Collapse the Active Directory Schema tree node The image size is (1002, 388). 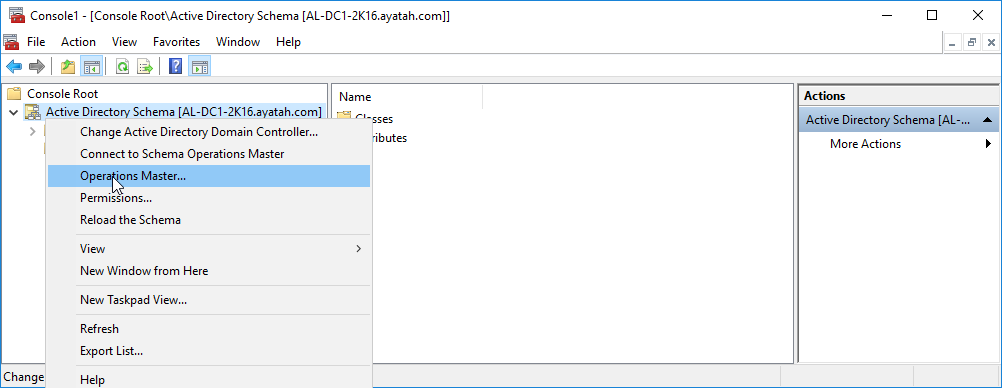click(x=13, y=113)
